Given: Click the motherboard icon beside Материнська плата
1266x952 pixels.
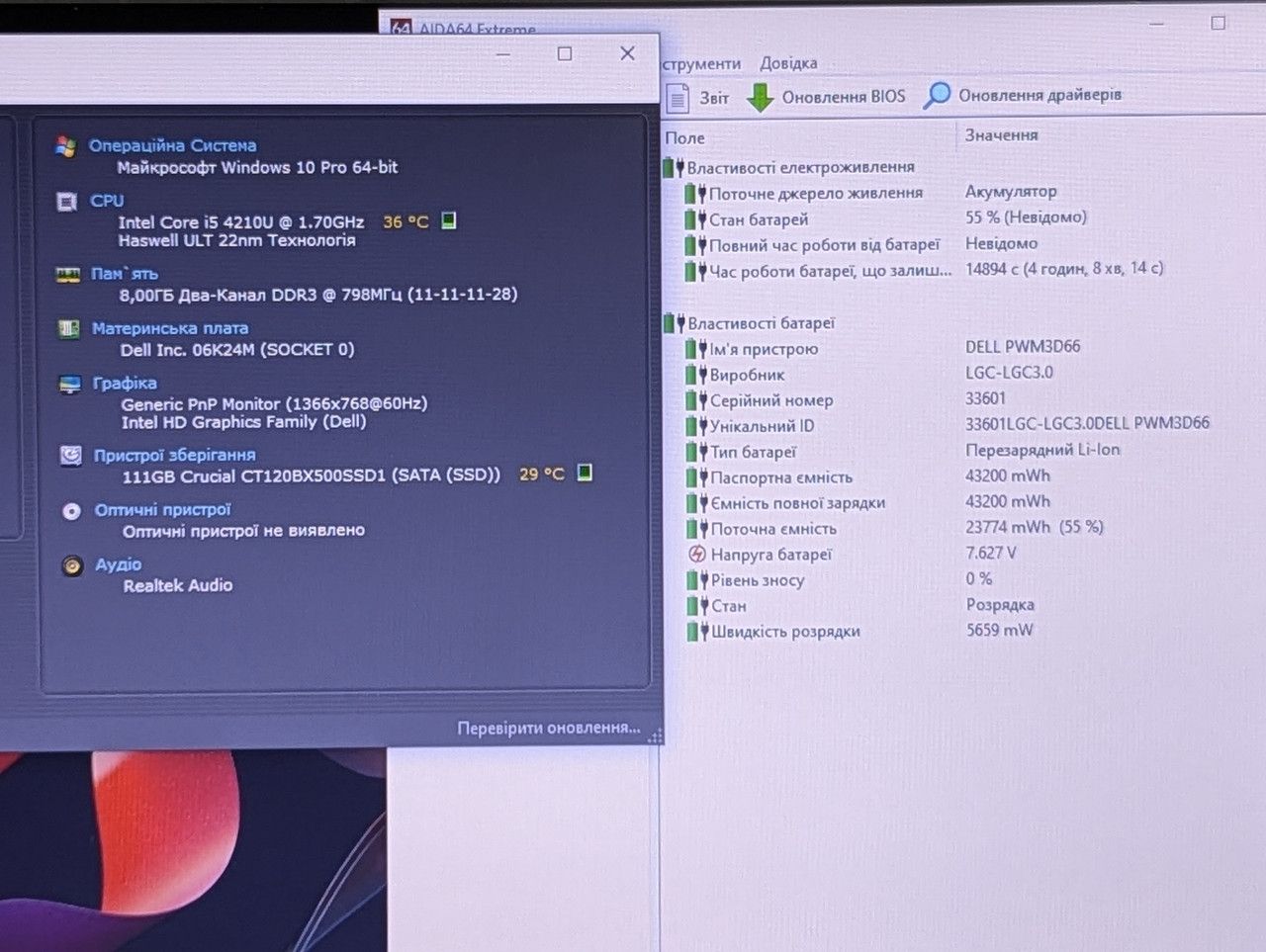Looking at the screenshot, I should (x=68, y=328).
